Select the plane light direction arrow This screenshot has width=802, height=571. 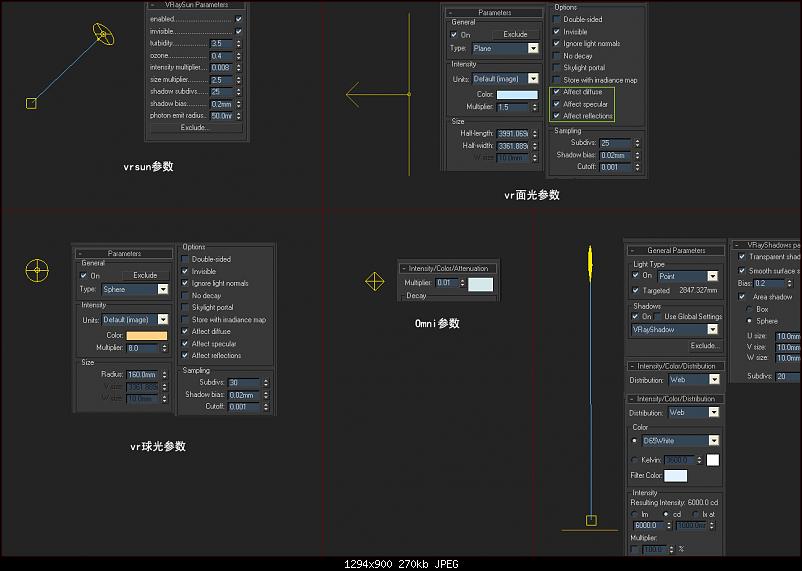377,94
